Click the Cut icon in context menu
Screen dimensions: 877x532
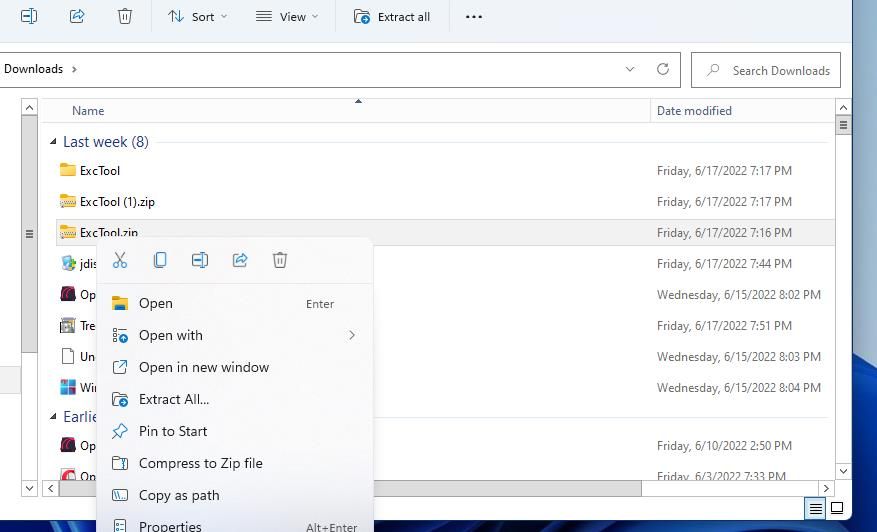120,260
